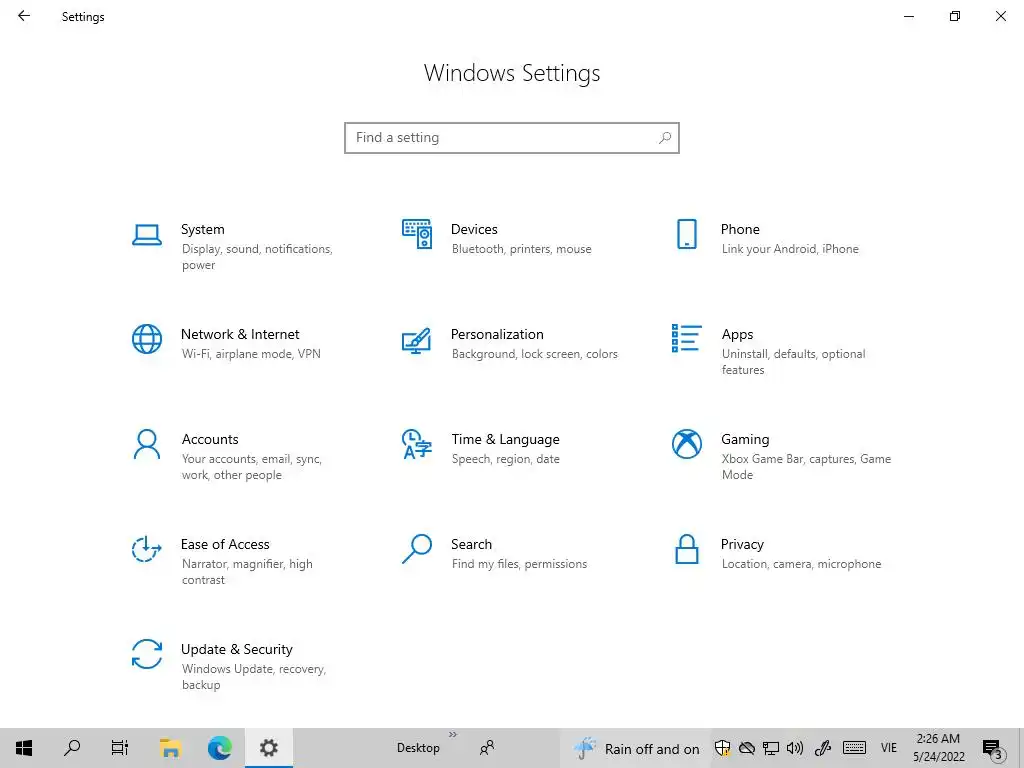Click the text 'Windows Update, recovery, backup'
This screenshot has width=1024, height=768.
[253, 677]
